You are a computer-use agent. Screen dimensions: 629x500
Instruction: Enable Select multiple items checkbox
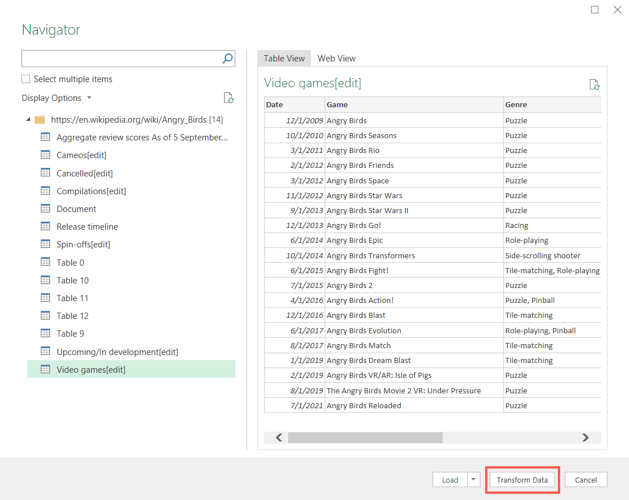tap(26, 79)
